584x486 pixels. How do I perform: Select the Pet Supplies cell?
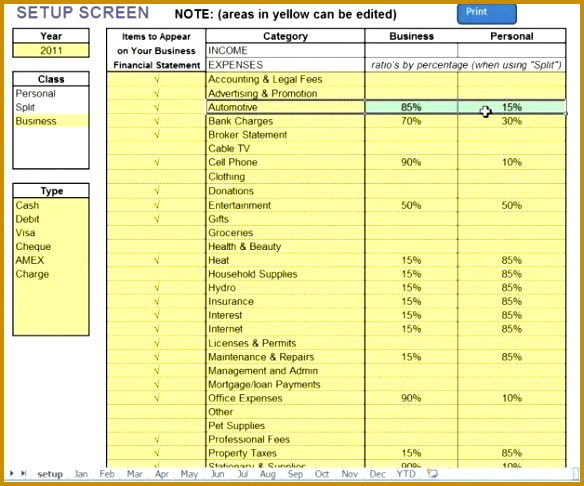tap(285, 426)
